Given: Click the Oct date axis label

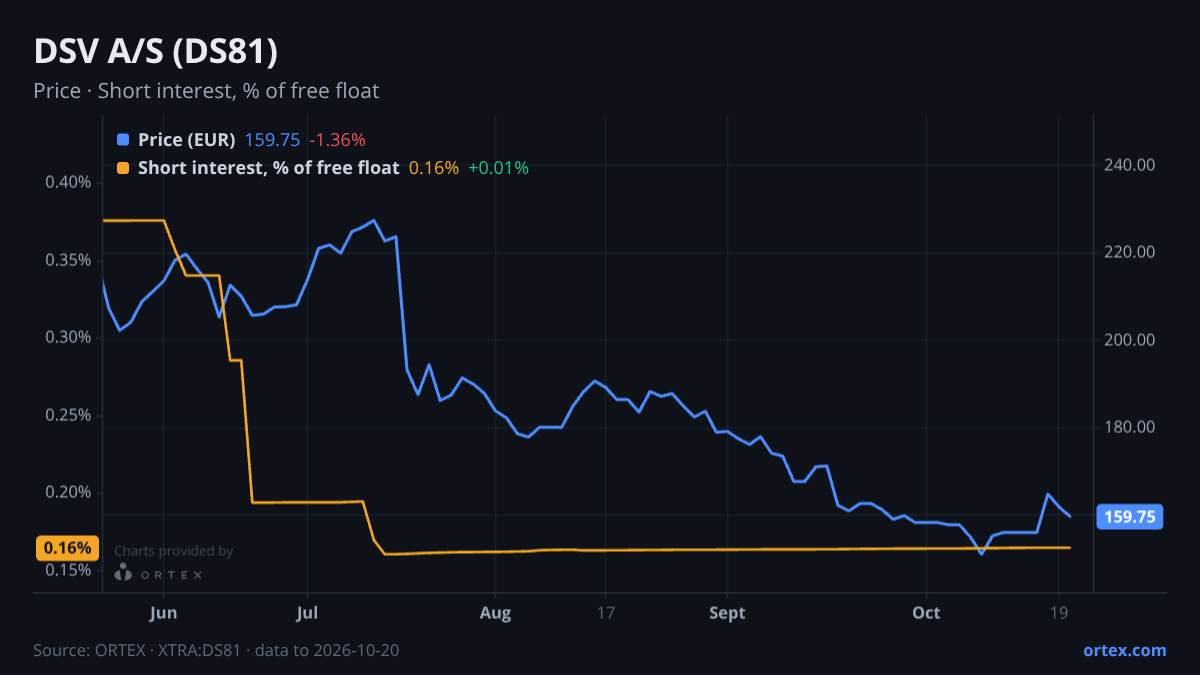Looking at the screenshot, I should pos(926,613).
